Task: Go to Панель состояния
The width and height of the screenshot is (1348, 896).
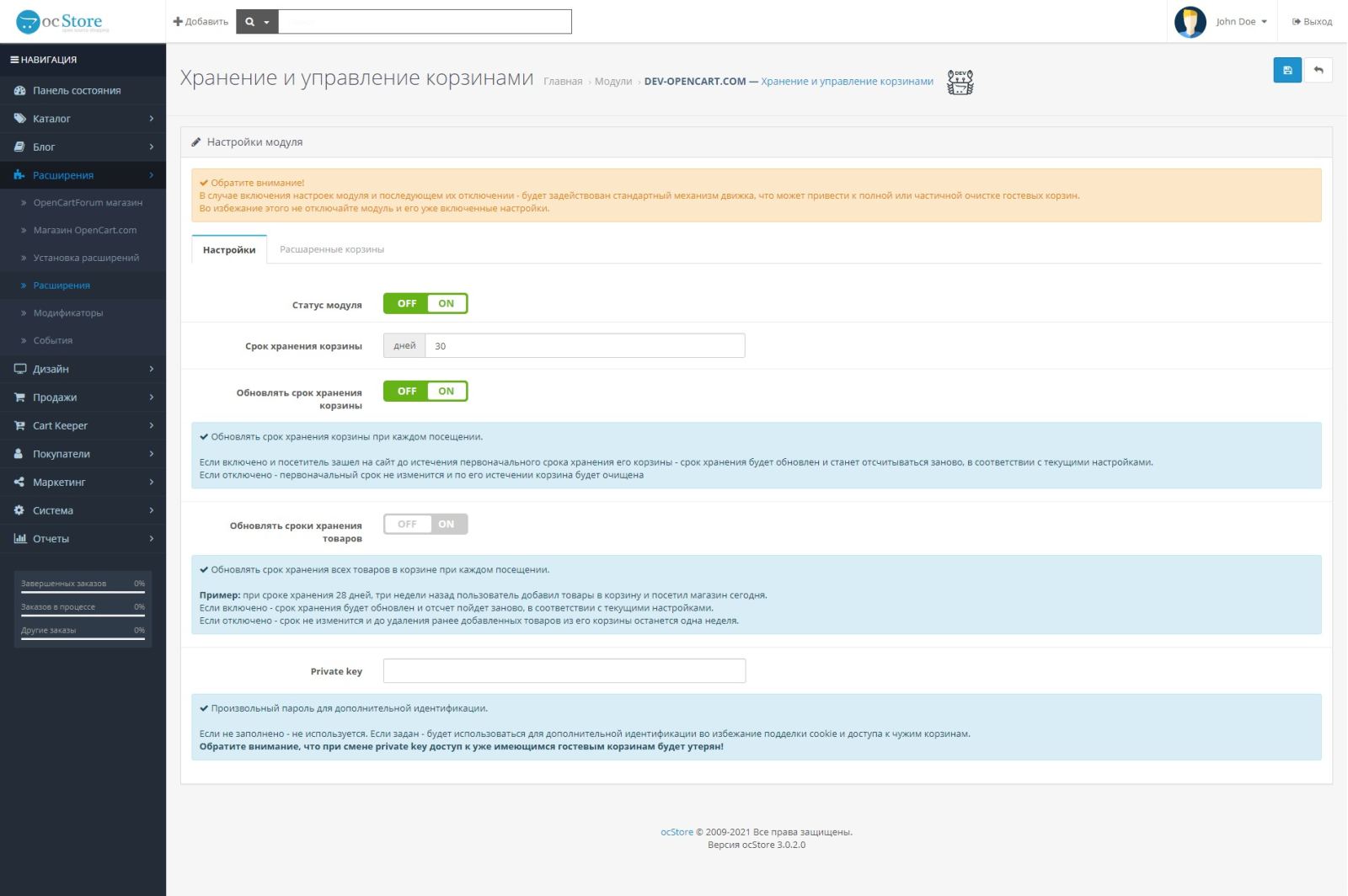Action: (x=83, y=90)
